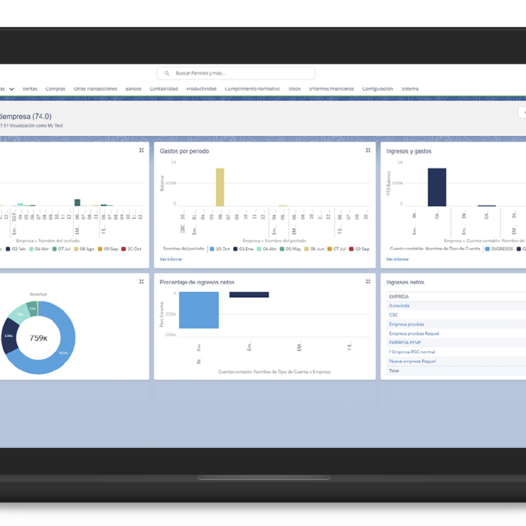Focus the Buscar Paneles y más search field
Viewport: 526px width, 526px height.
tap(236, 73)
